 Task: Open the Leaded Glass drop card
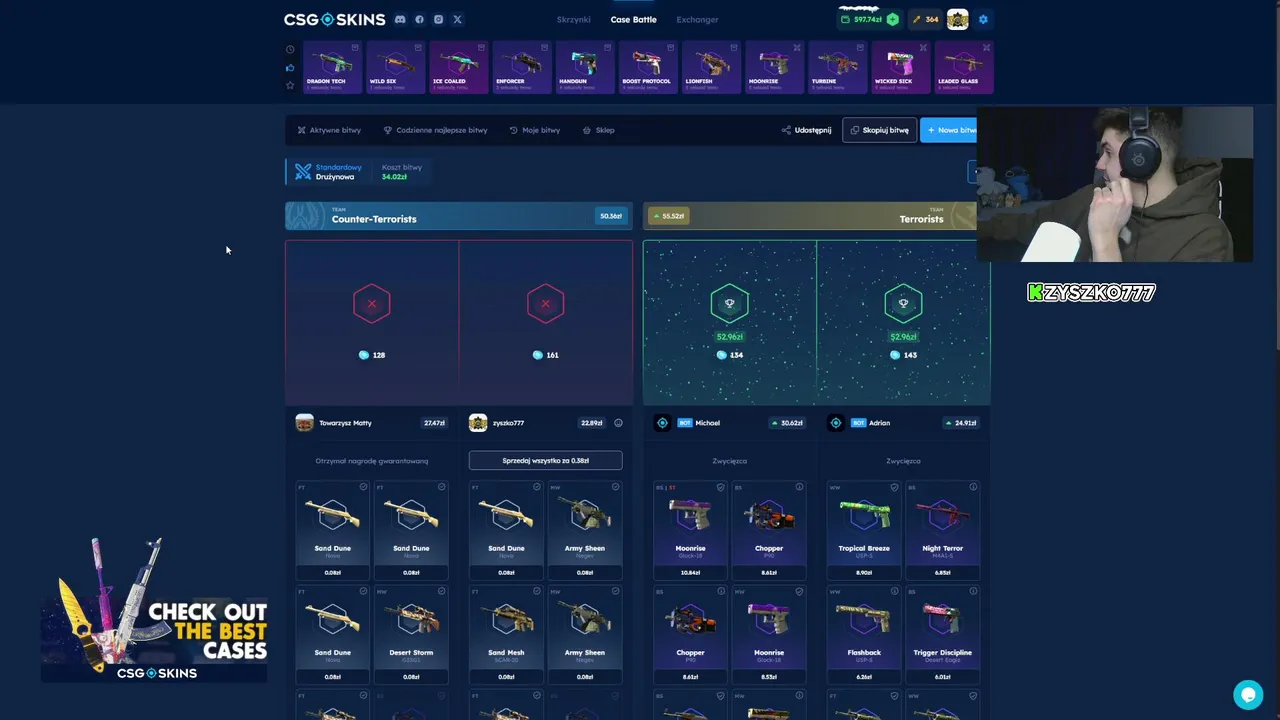(x=962, y=67)
